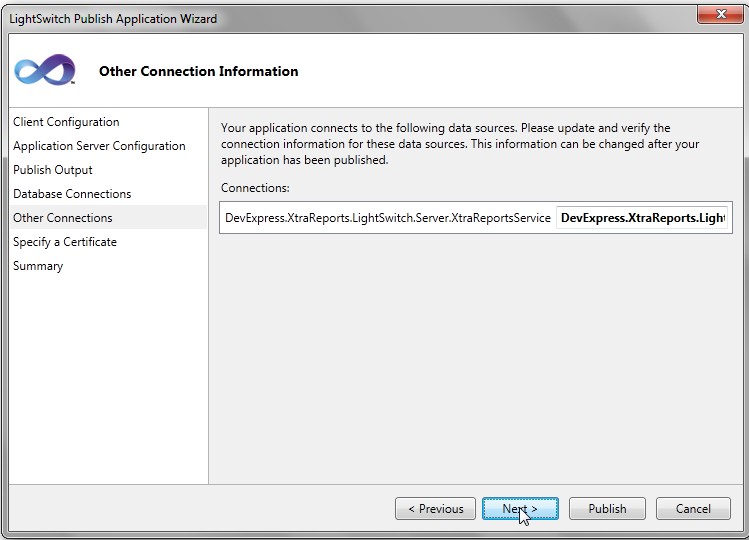Open the Client Configuration step
Viewport: 749px width, 540px height.
pos(66,122)
